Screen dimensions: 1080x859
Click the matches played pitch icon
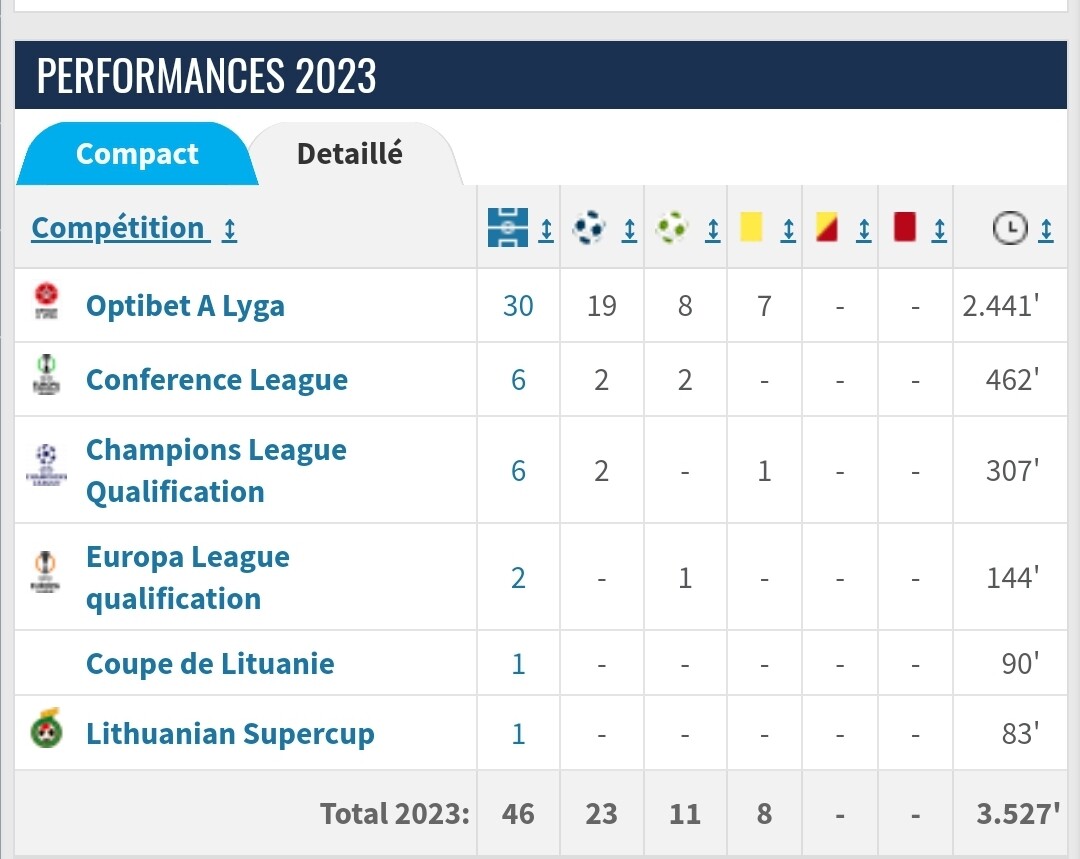click(x=508, y=227)
